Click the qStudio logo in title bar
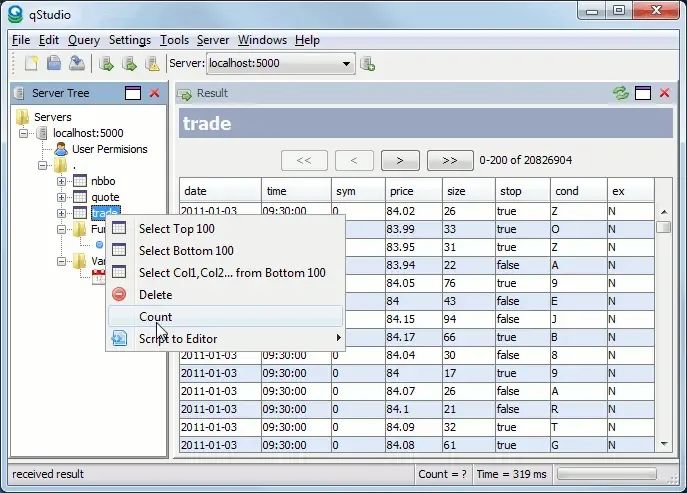The height and width of the screenshot is (493, 687). click(15, 14)
